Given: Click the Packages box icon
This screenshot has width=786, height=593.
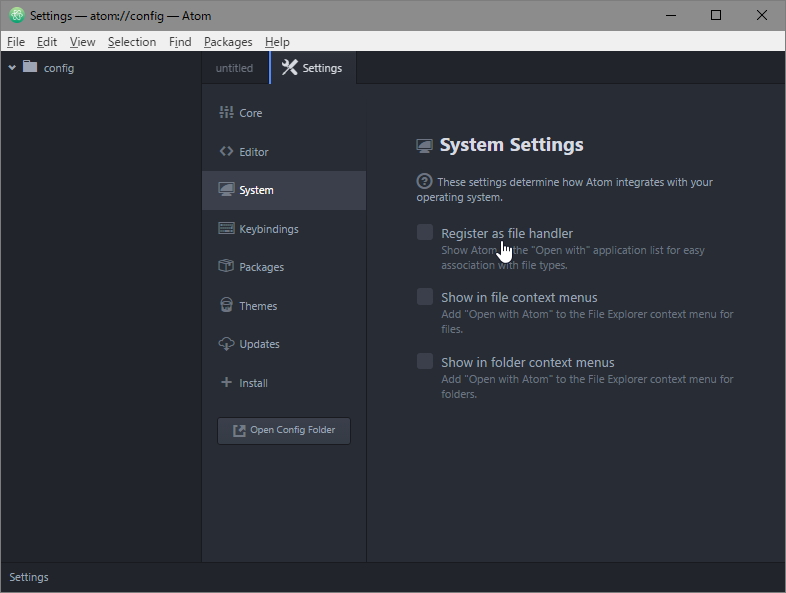Looking at the screenshot, I should [226, 267].
